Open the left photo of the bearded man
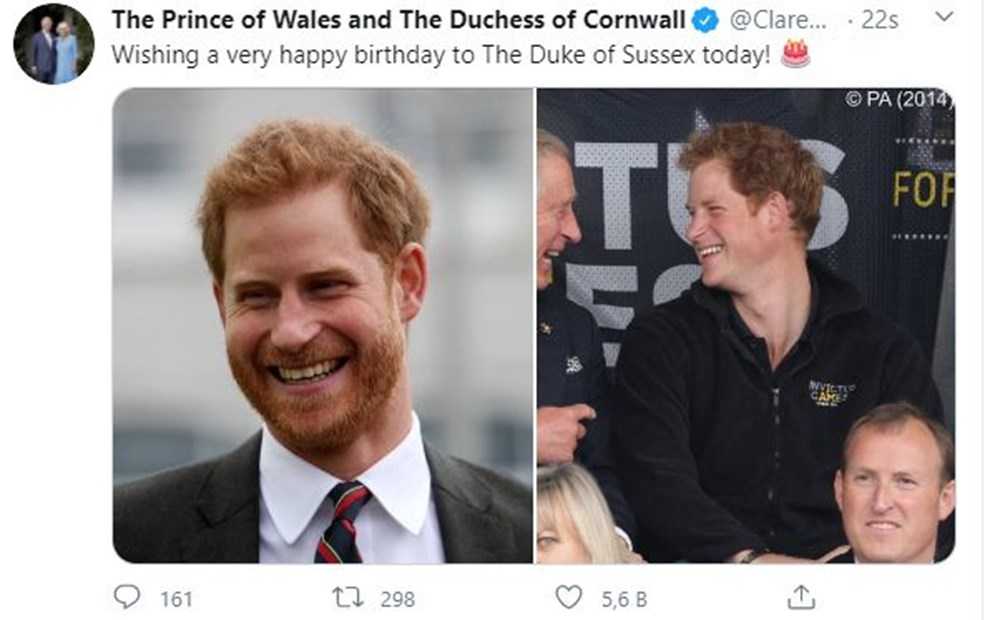The width and height of the screenshot is (1000, 620). point(322,325)
